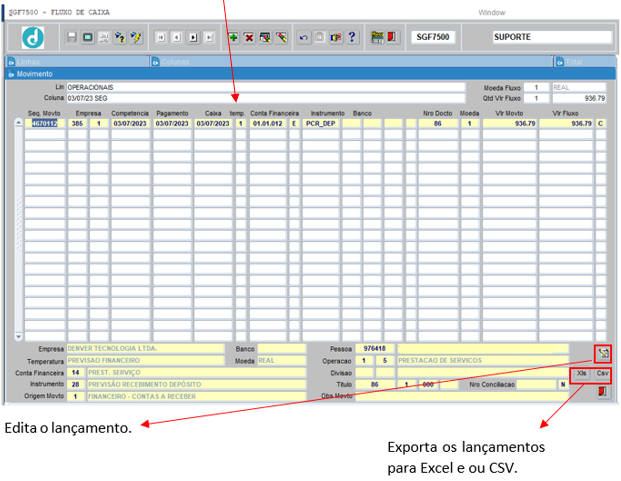621x481 pixels.
Task: Click the edit field window icon
Action: pyautogui.click(x=265, y=37)
